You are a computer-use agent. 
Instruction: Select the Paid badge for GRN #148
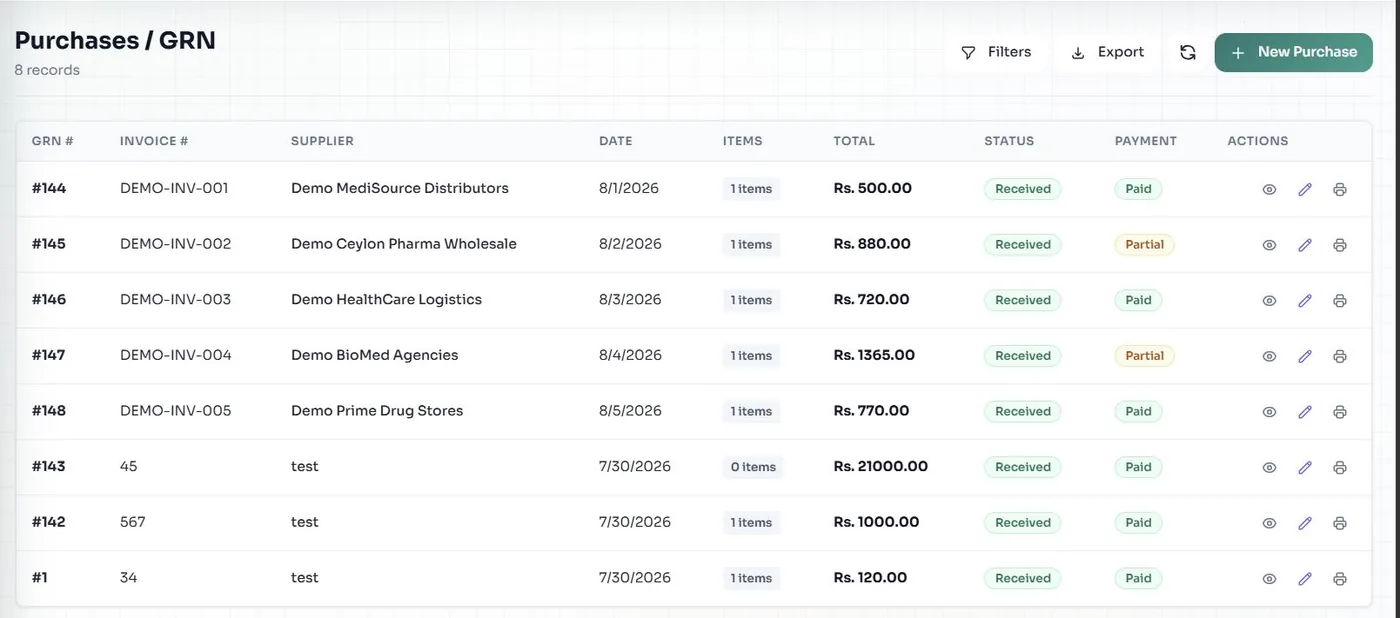pyautogui.click(x=1138, y=411)
